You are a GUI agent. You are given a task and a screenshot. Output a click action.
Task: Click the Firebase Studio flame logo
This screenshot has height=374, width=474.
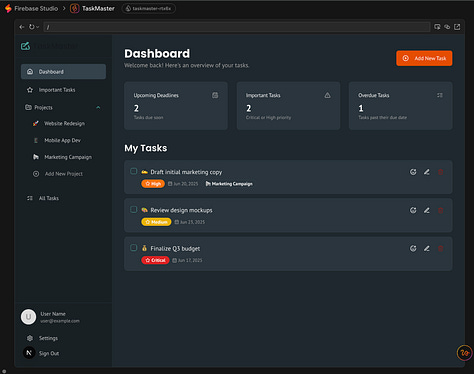click(8, 8)
